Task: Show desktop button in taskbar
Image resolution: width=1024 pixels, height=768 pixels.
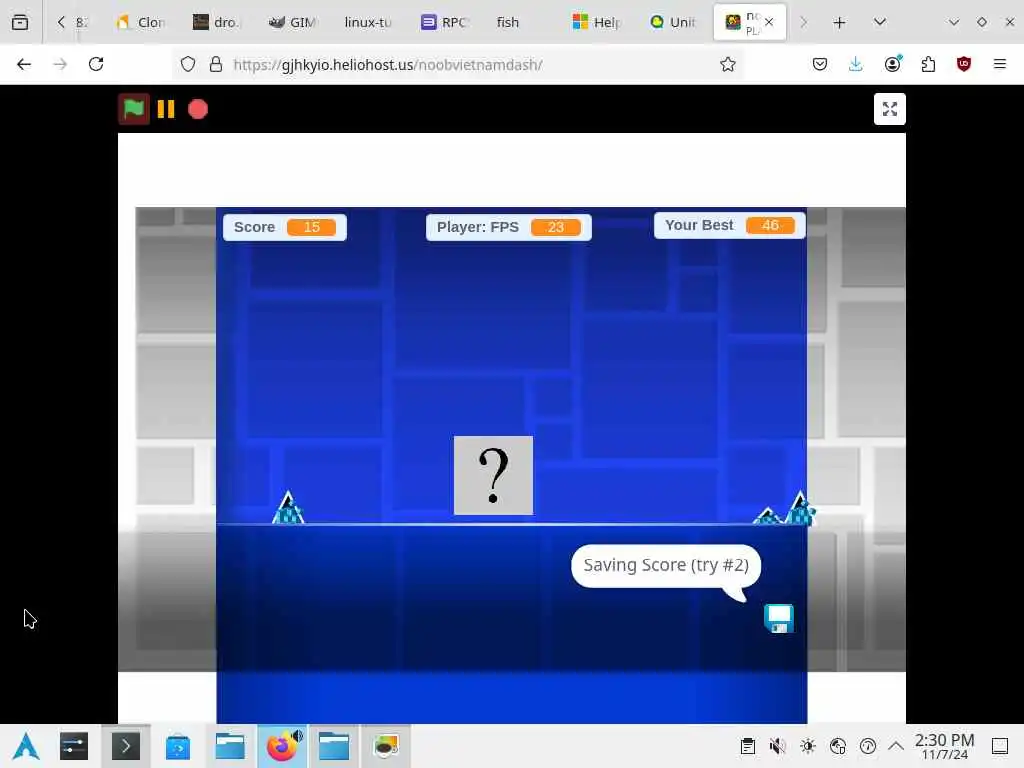Action: click(1000, 746)
